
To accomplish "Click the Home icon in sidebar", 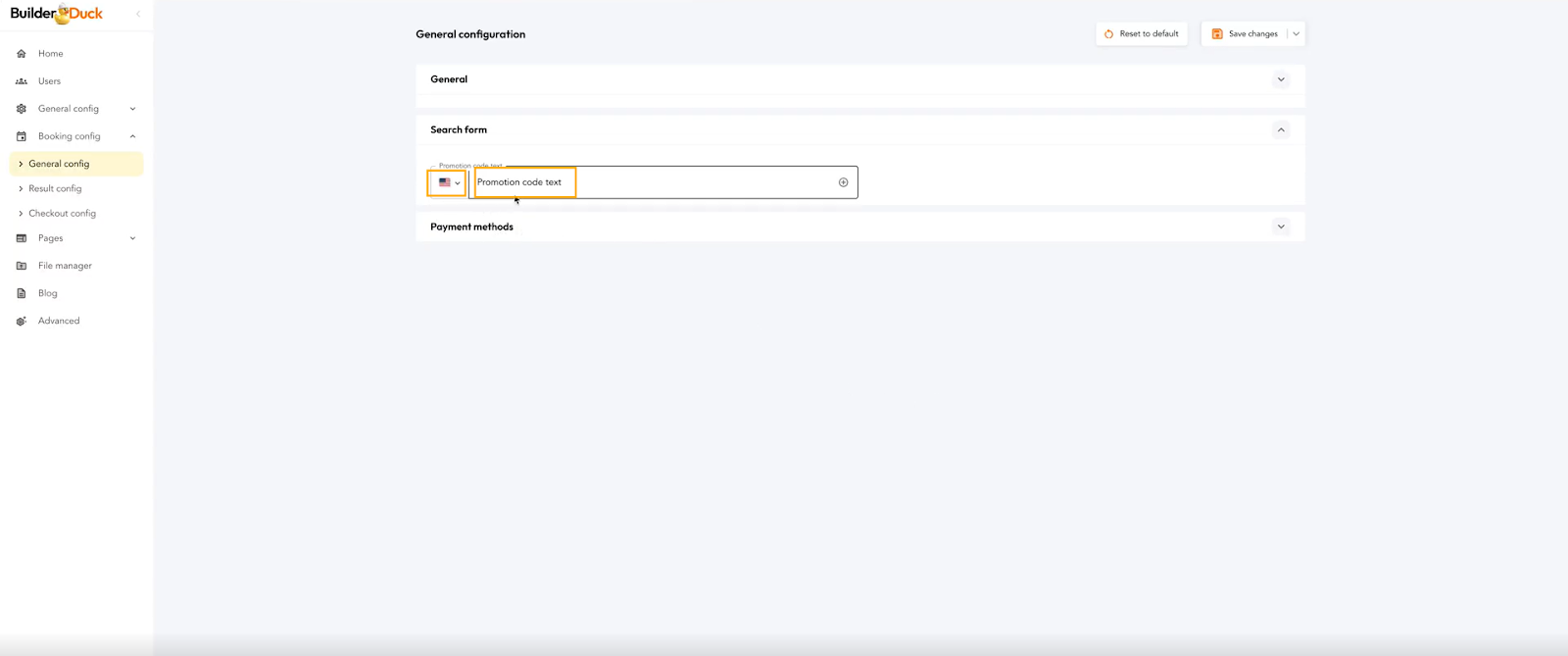I will tap(22, 54).
